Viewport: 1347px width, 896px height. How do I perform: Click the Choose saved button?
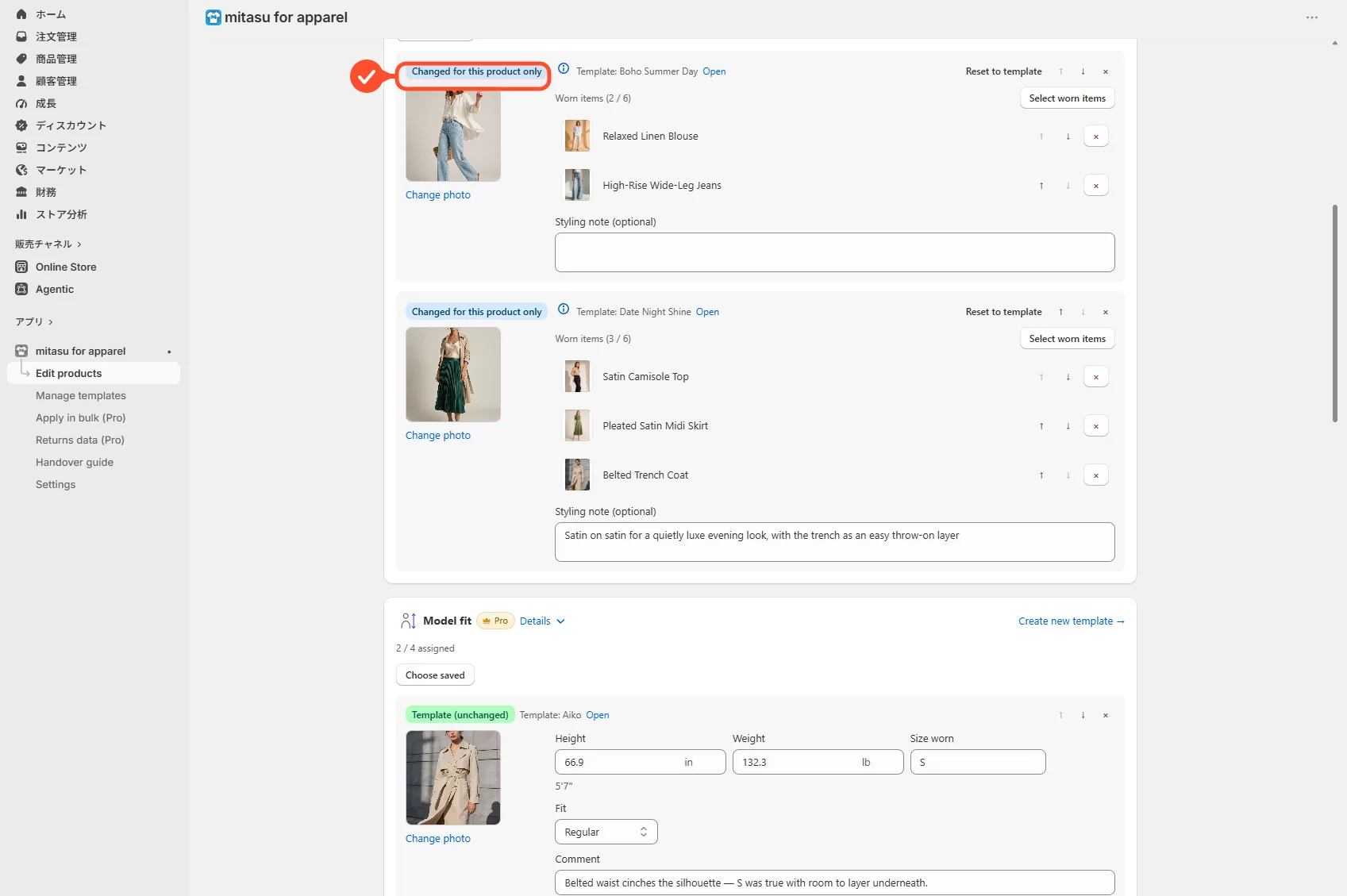tap(435, 675)
